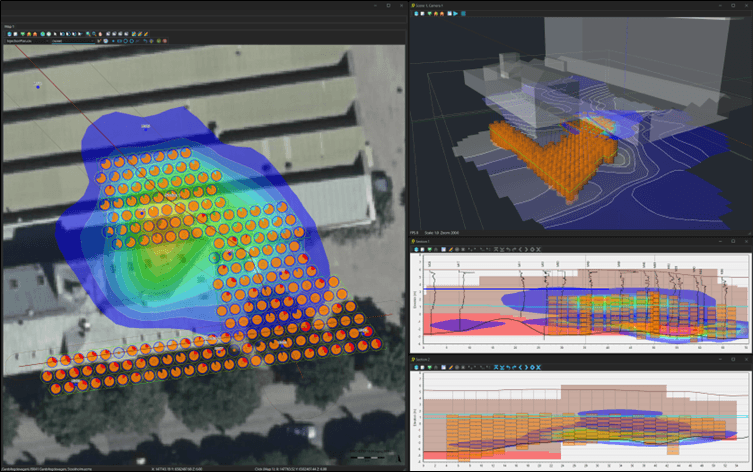Click the blue play arrow in the 3D Scene toolbar
The height and width of the screenshot is (472, 753).
[455, 13]
